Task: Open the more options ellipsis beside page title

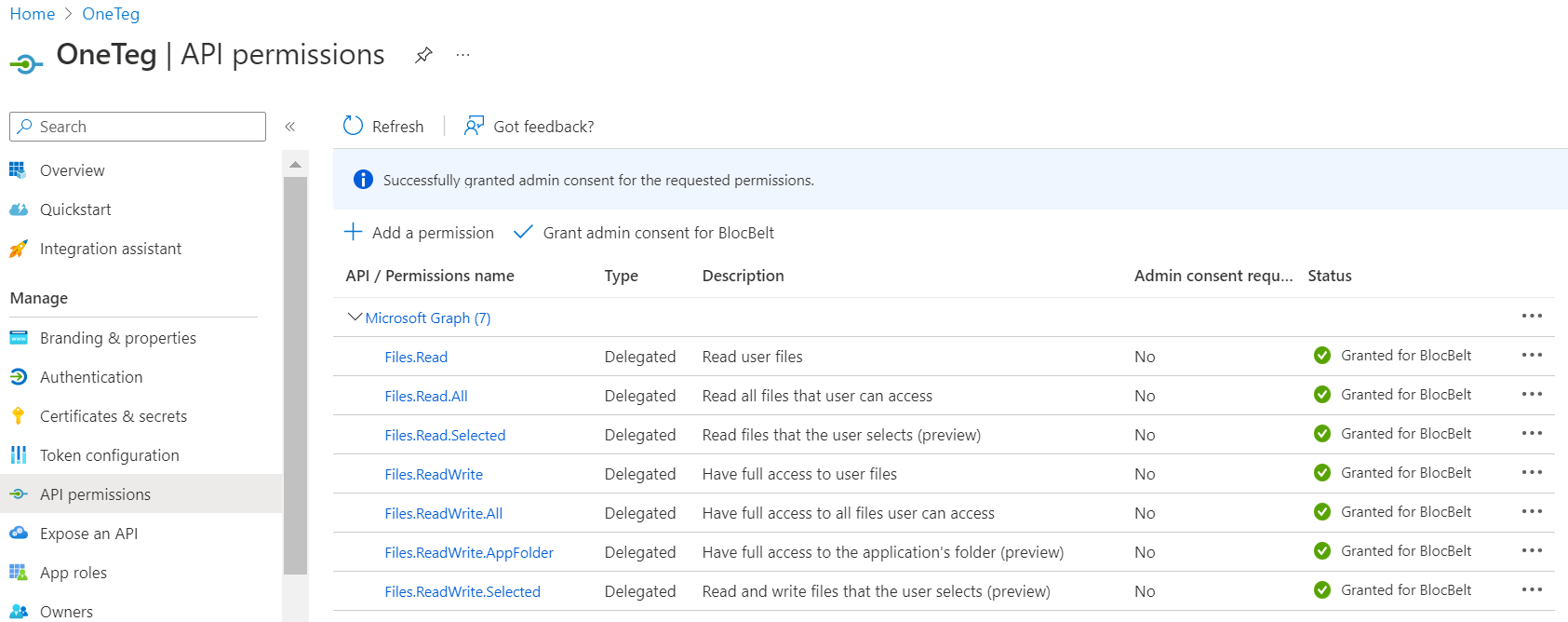Action: point(462,55)
